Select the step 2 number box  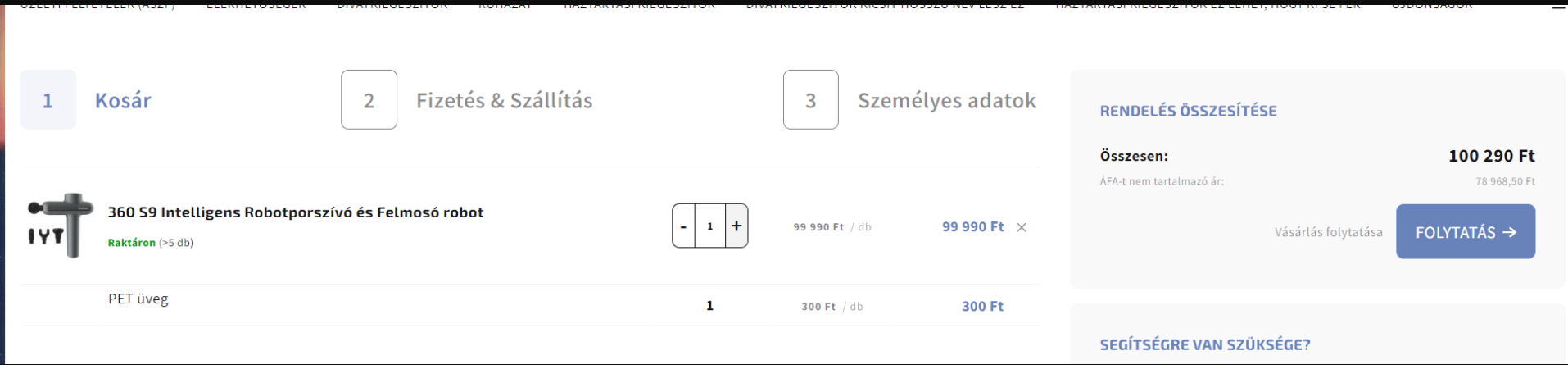click(369, 100)
